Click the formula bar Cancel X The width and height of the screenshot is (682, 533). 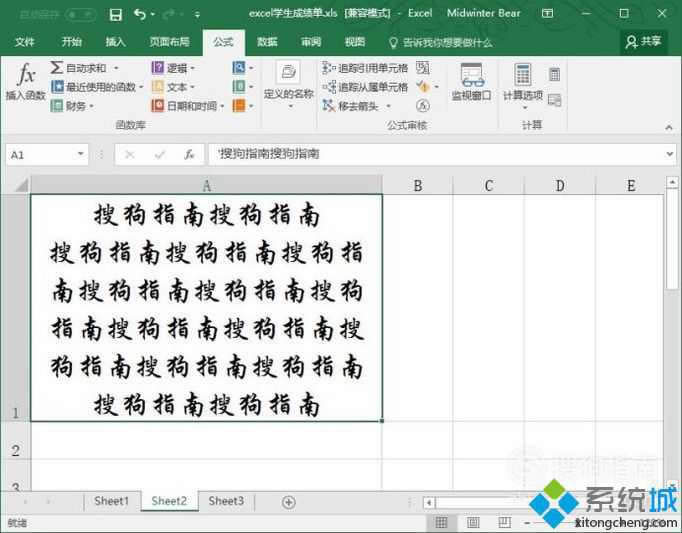(130, 154)
